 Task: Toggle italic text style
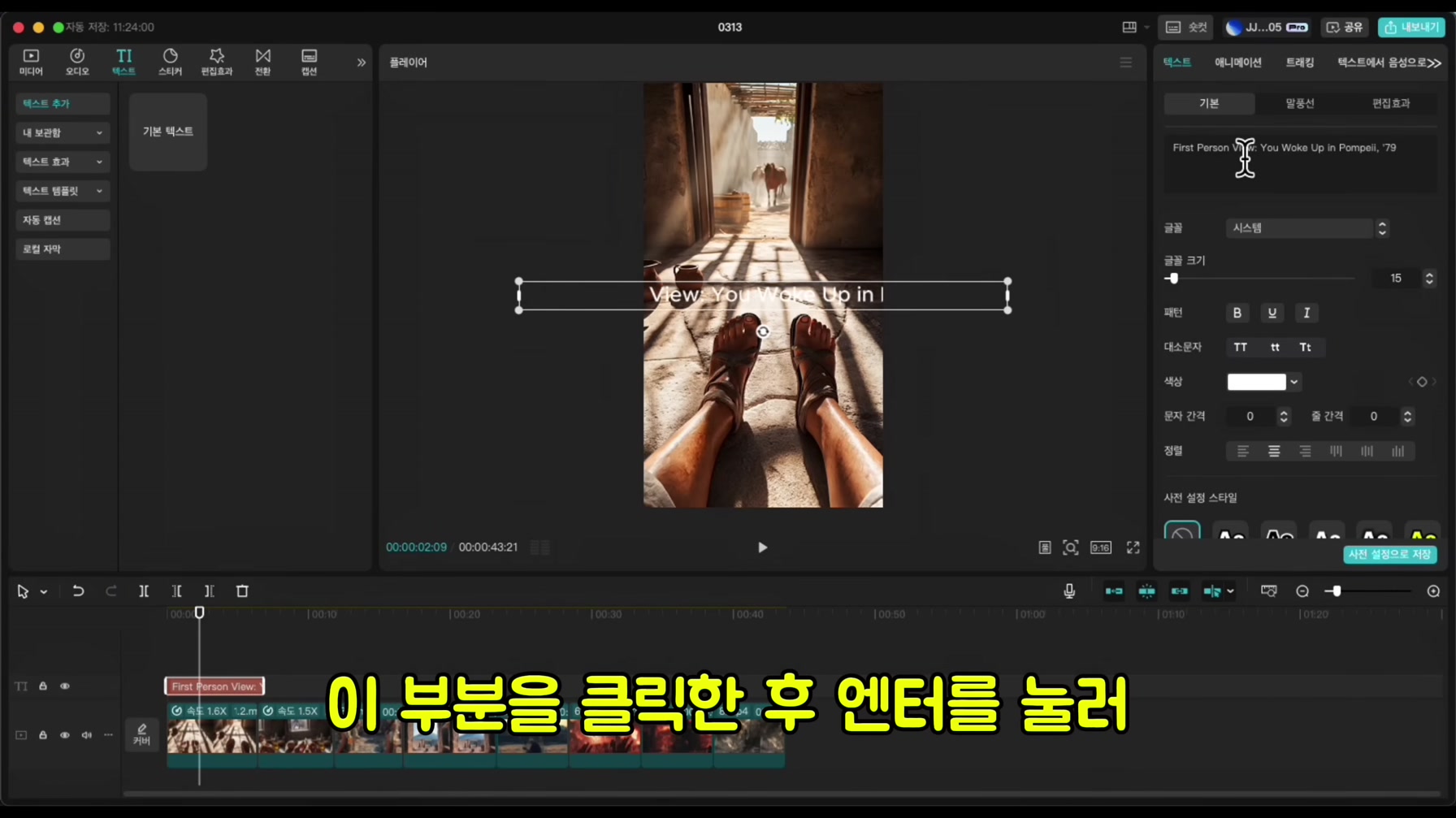coord(1306,313)
